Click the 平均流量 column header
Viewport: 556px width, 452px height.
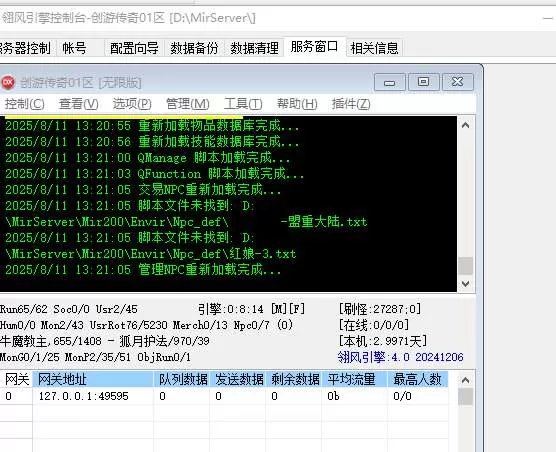355,379
